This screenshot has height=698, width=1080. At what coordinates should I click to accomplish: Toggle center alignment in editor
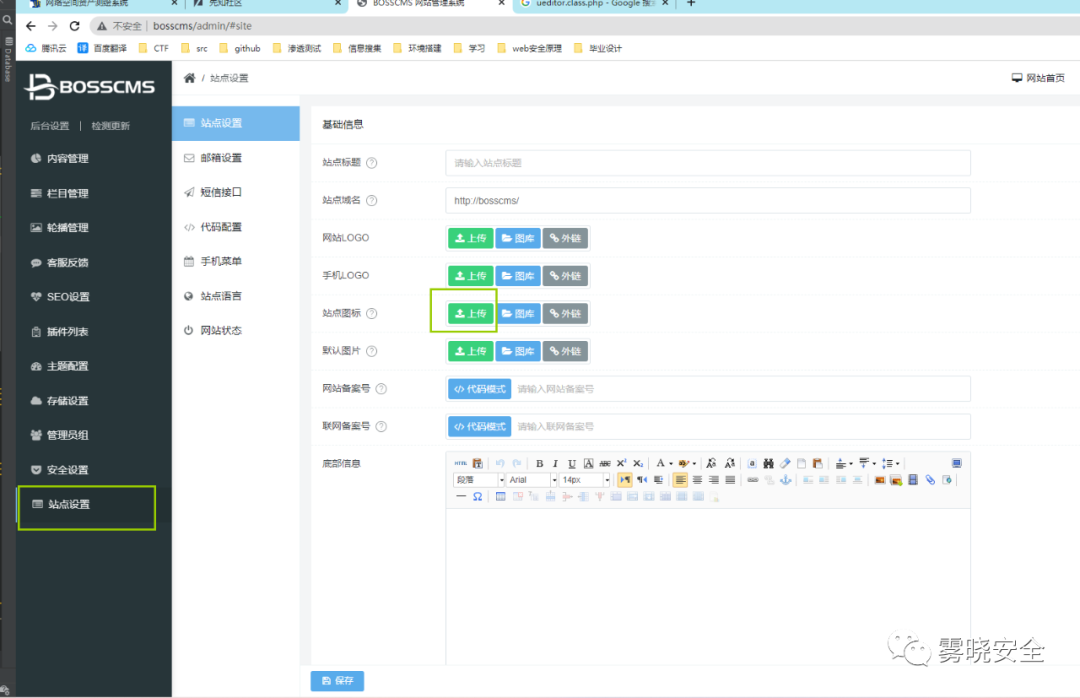coord(697,480)
